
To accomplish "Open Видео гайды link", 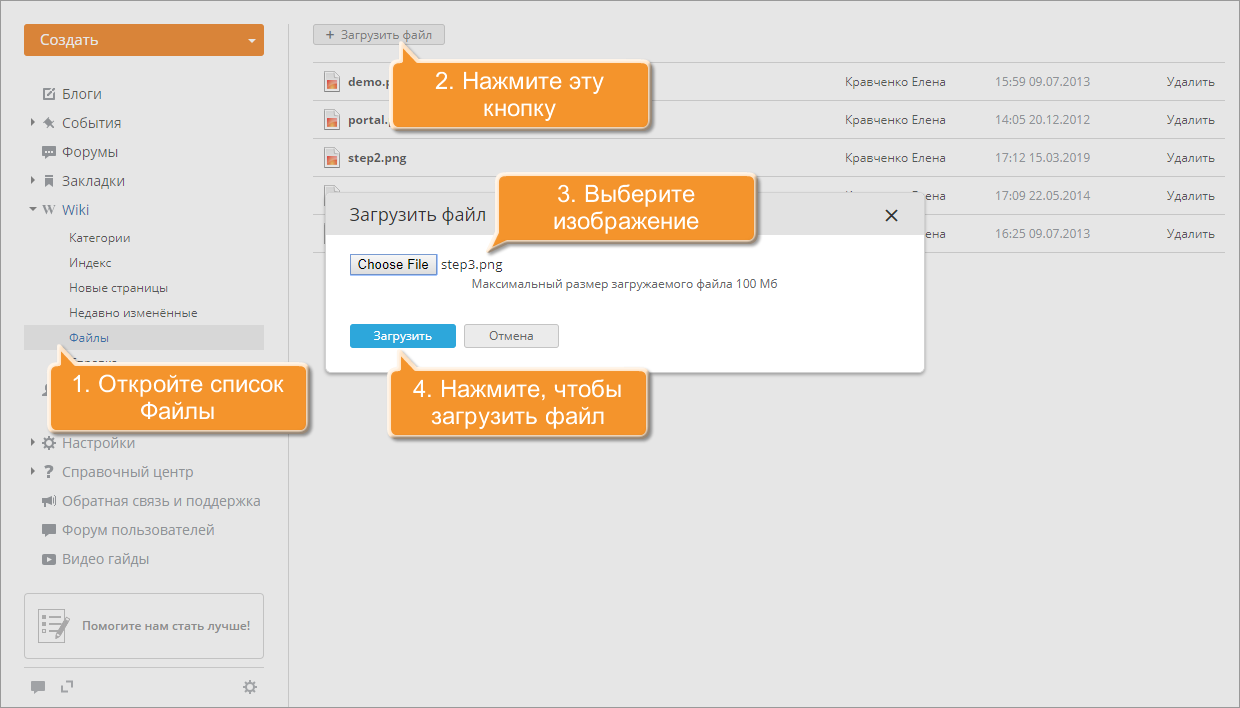I will [x=106, y=559].
